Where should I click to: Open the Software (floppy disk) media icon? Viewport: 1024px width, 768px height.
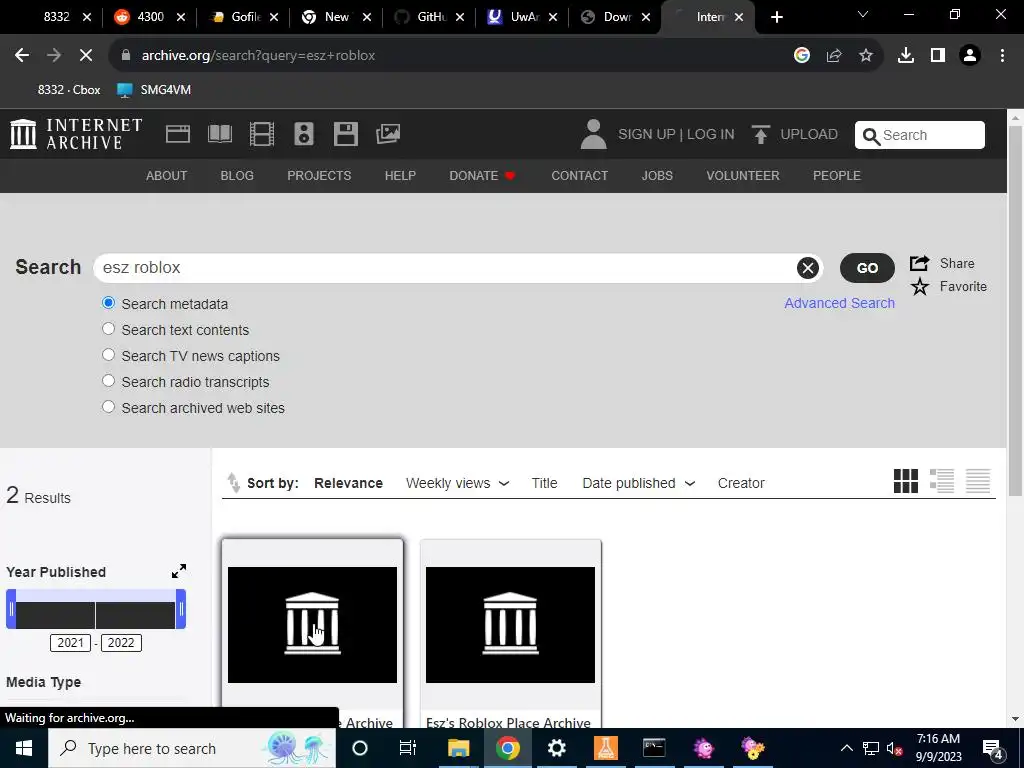pos(345,134)
